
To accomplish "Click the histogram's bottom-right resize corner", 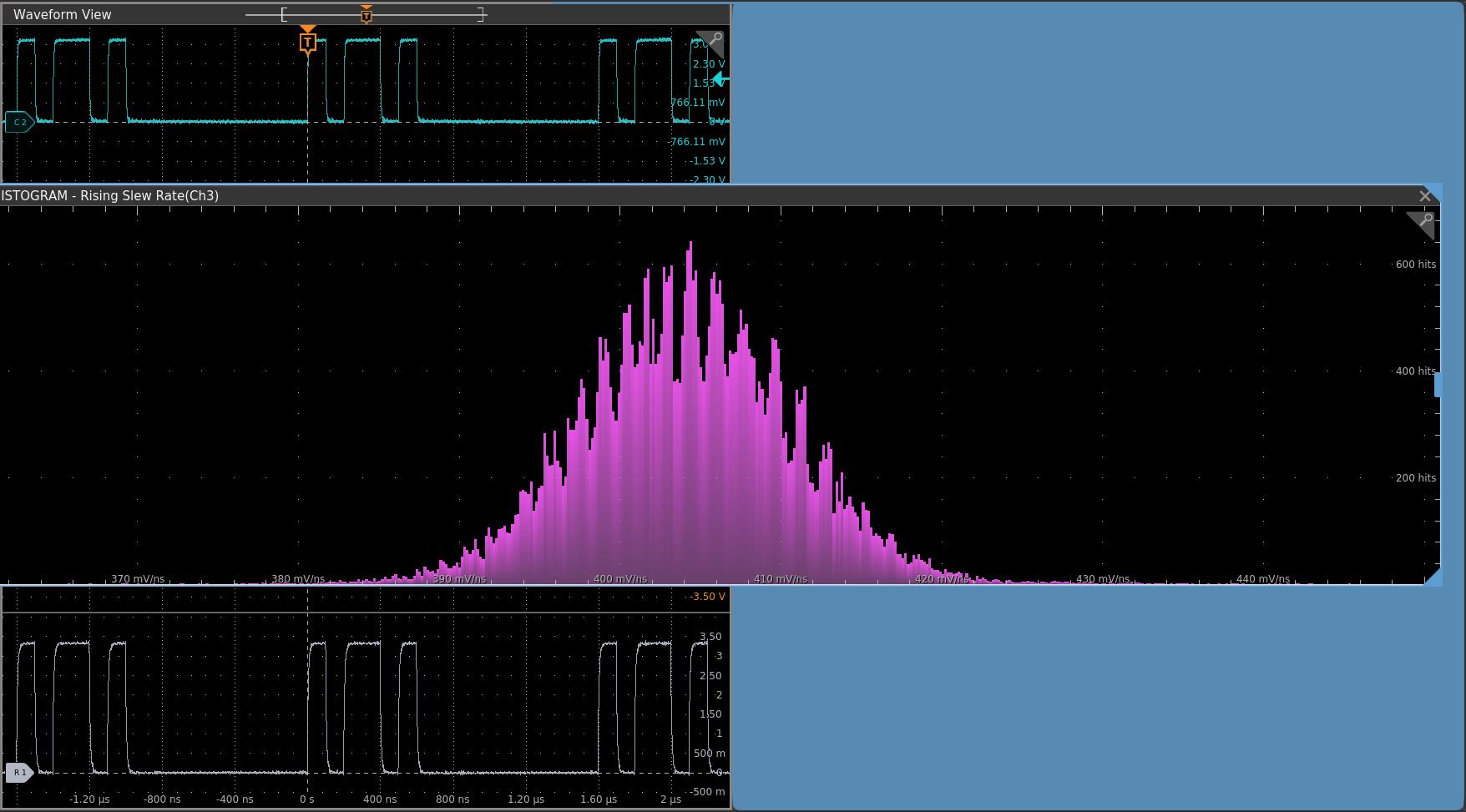I will tap(1433, 577).
